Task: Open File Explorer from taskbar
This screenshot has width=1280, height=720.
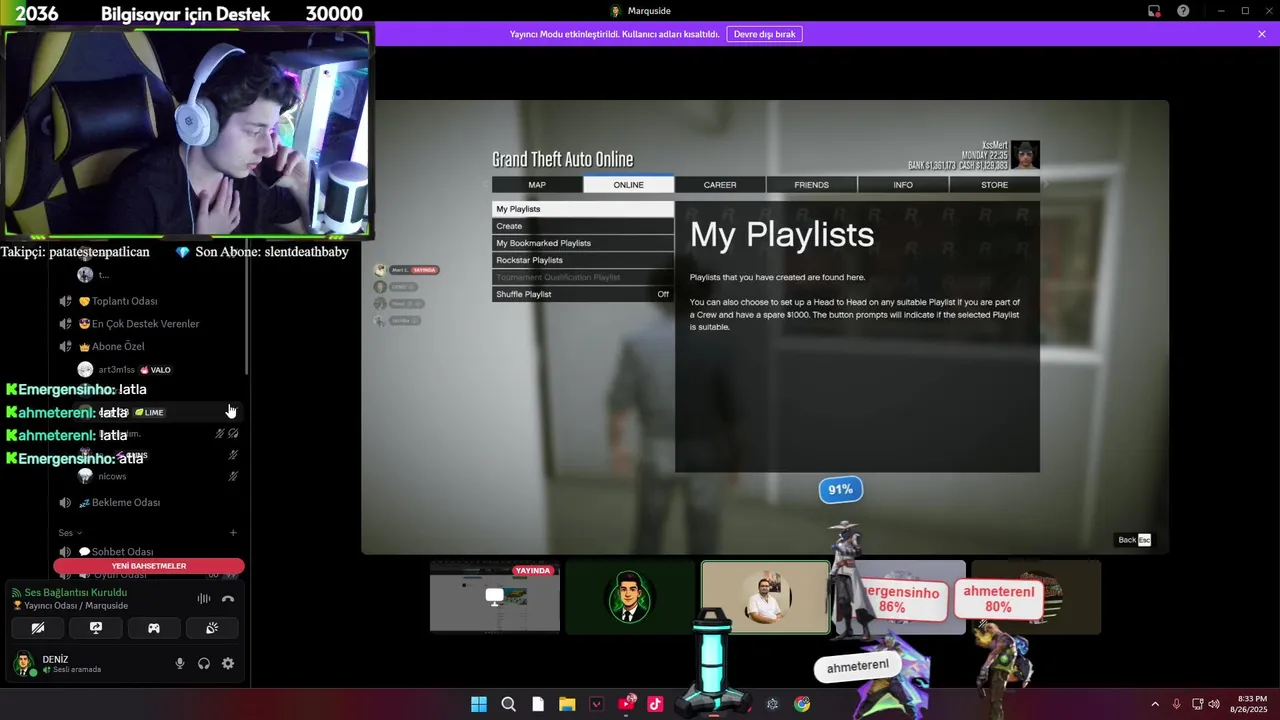Action: pos(567,704)
